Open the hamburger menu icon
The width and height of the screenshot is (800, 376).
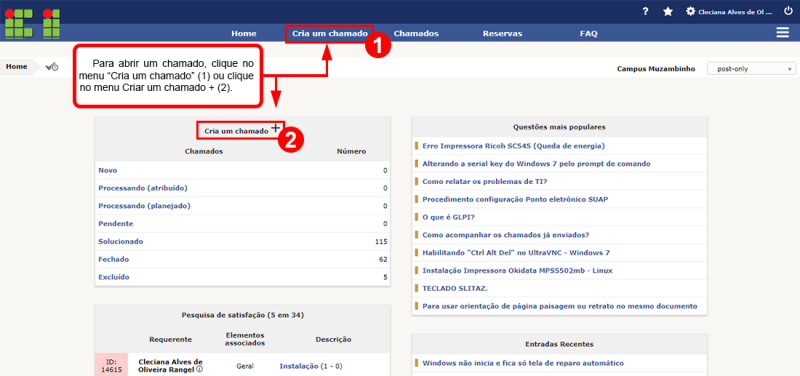click(783, 33)
